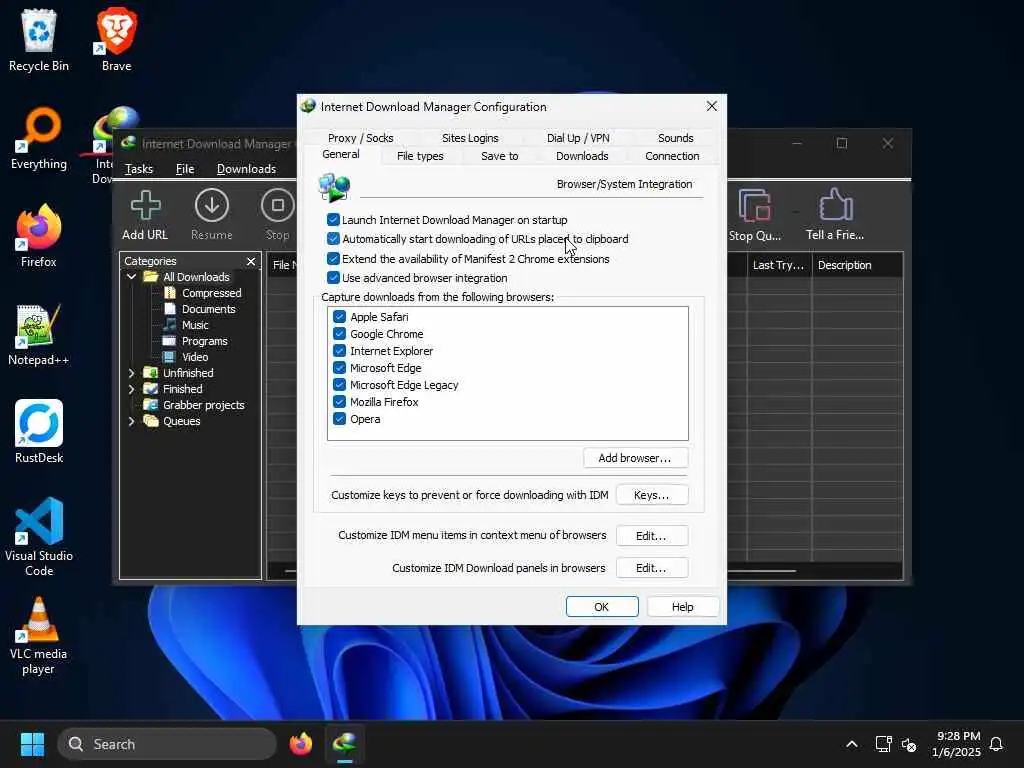Click the Tell a Friend thumbs-up icon
Image resolution: width=1024 pixels, height=768 pixels.
point(835,215)
